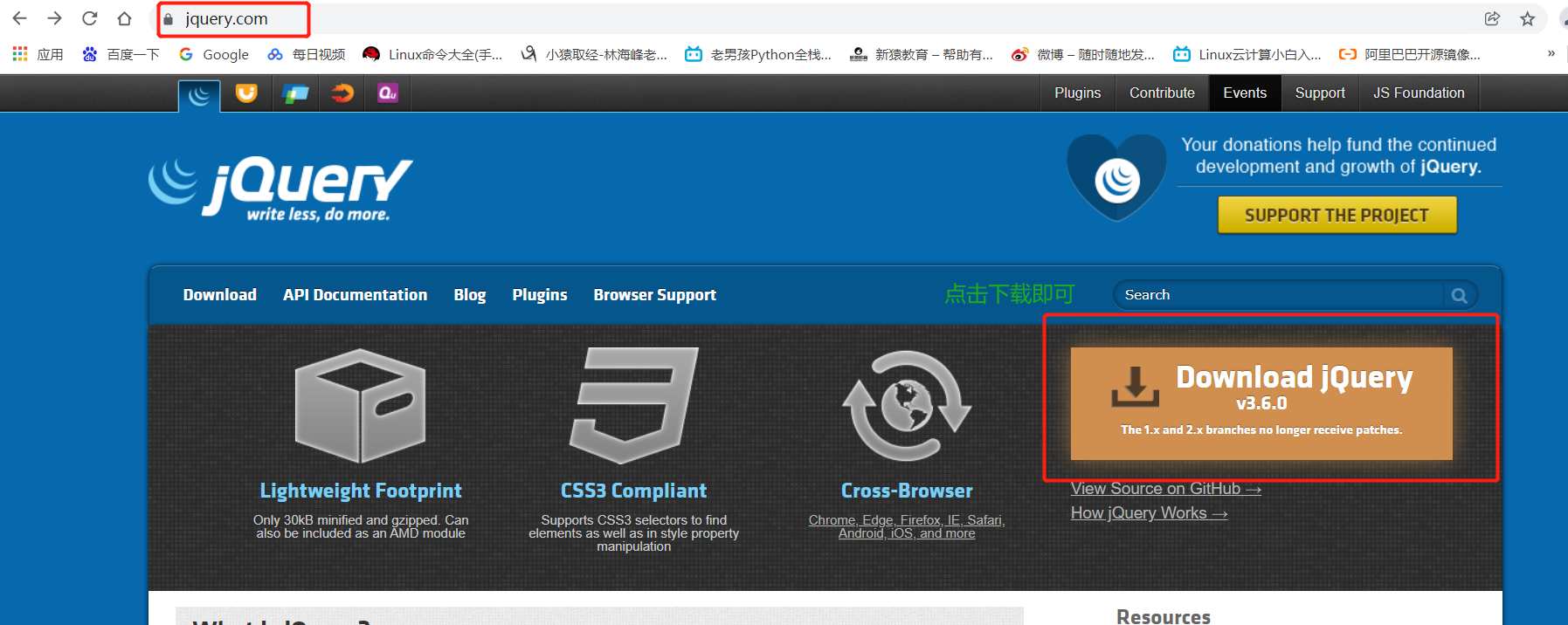Image resolution: width=1568 pixels, height=625 pixels.
Task: Open the 百度一下 bookmark
Action: click(x=121, y=54)
